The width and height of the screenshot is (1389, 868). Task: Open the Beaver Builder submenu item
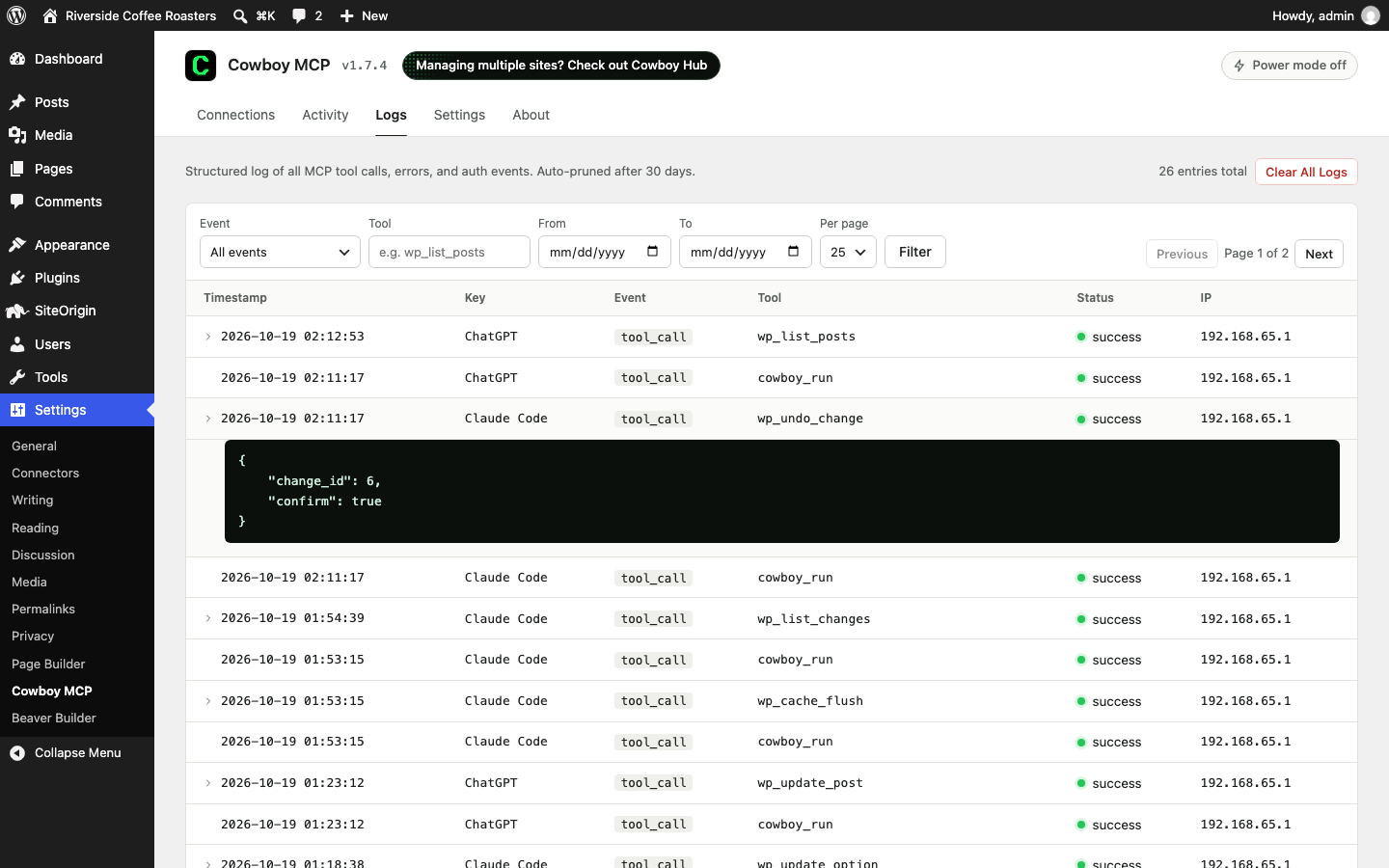(x=54, y=719)
